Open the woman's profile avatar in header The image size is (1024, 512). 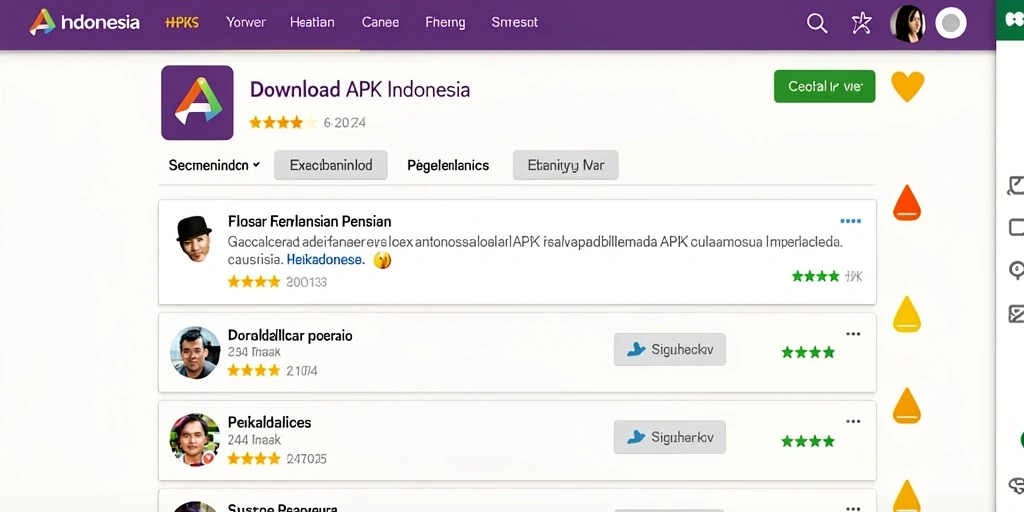(908, 24)
